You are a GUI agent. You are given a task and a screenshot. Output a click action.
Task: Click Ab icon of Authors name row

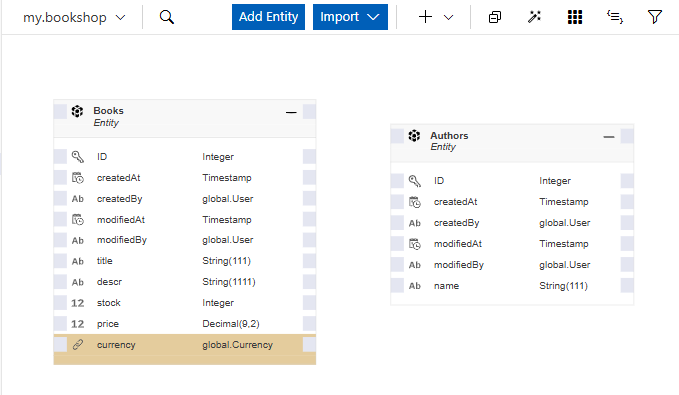[x=414, y=286]
